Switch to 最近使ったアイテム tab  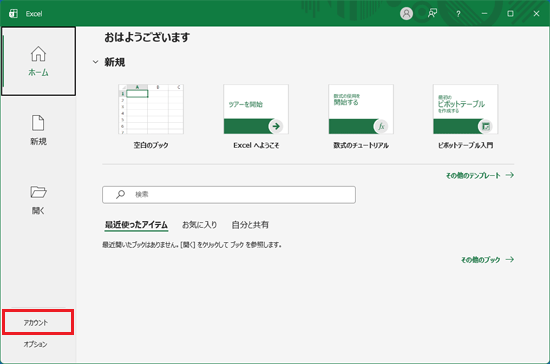(x=136, y=225)
